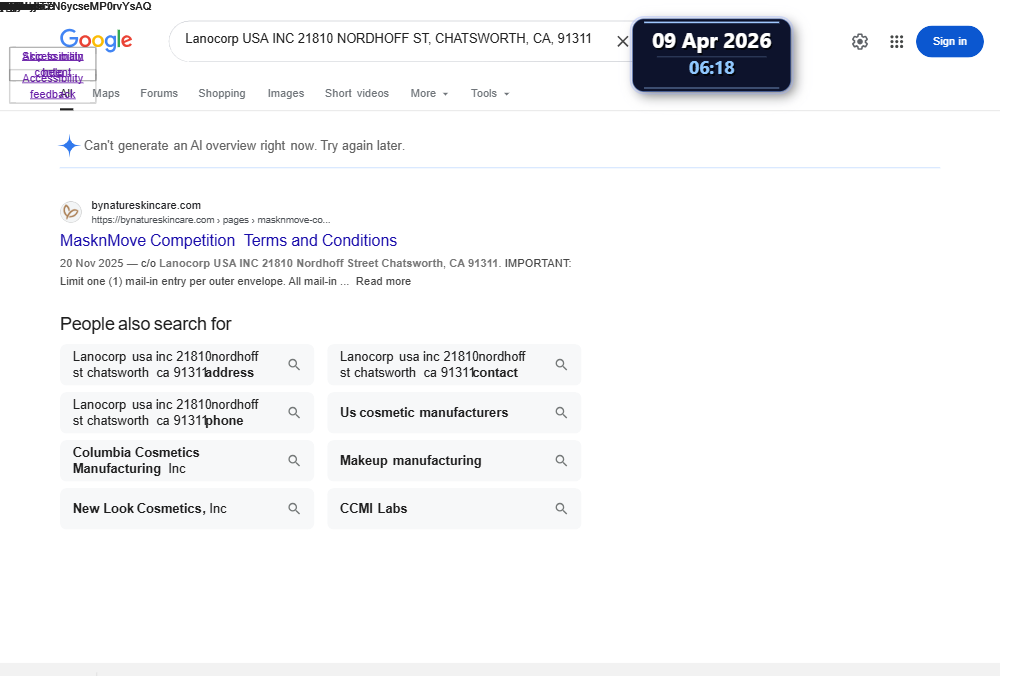The height and width of the screenshot is (676, 1012).
Task: Clear the search box with the X icon
Action: [622, 41]
